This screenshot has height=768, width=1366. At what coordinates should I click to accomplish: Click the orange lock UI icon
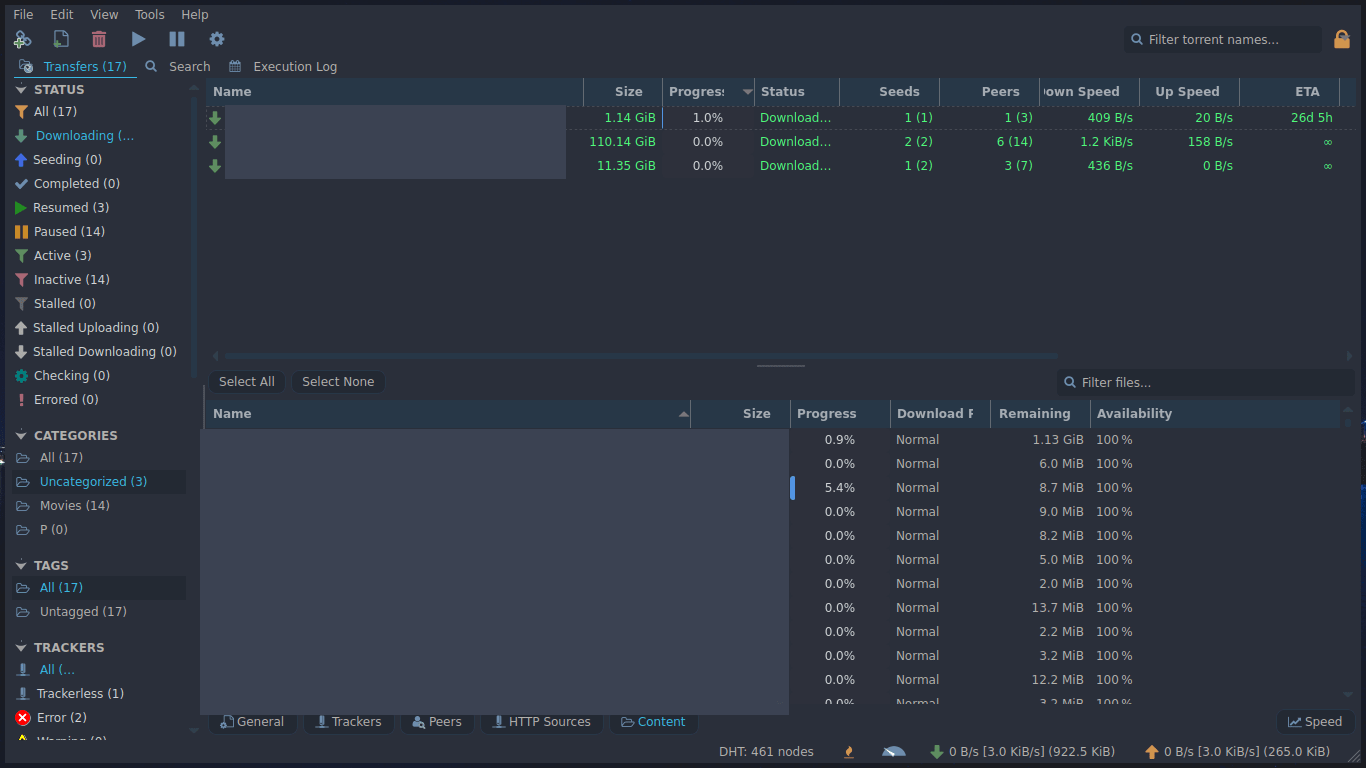tap(1342, 40)
